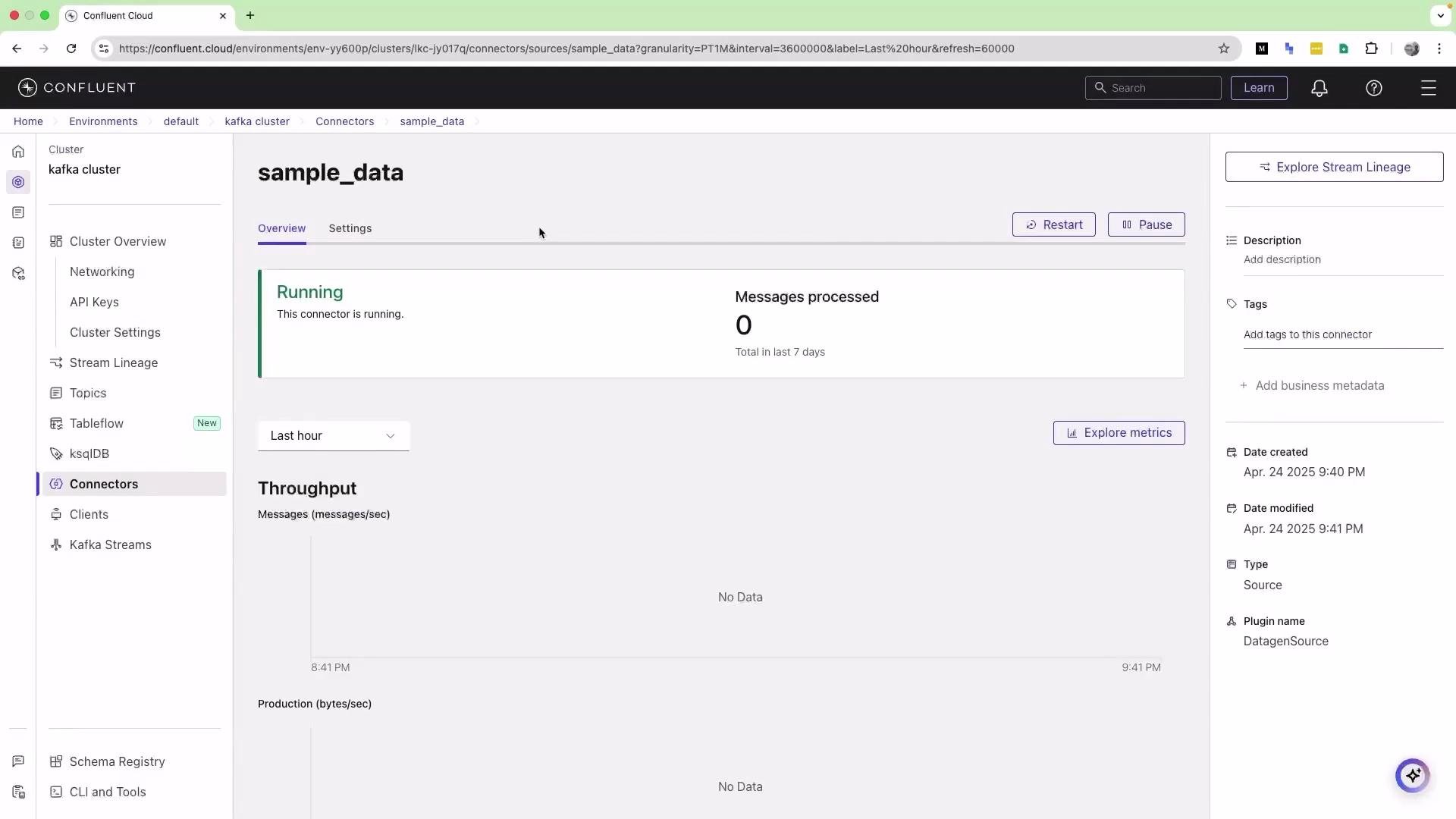Open Schema Registry in the sidebar
The image size is (1456, 819).
(x=117, y=761)
